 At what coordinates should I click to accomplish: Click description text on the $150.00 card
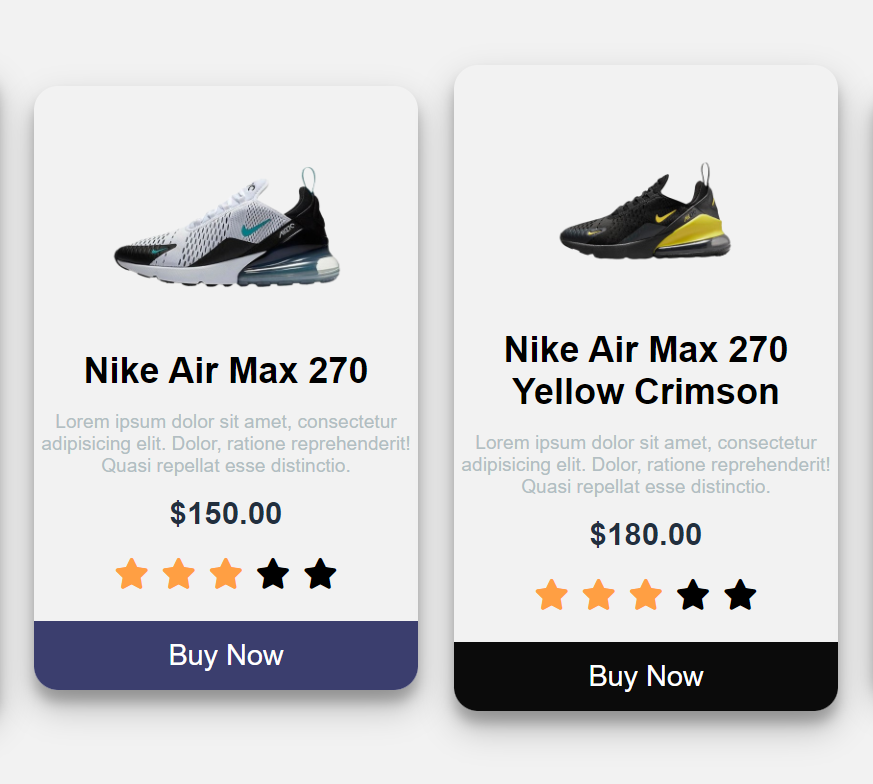(x=226, y=443)
